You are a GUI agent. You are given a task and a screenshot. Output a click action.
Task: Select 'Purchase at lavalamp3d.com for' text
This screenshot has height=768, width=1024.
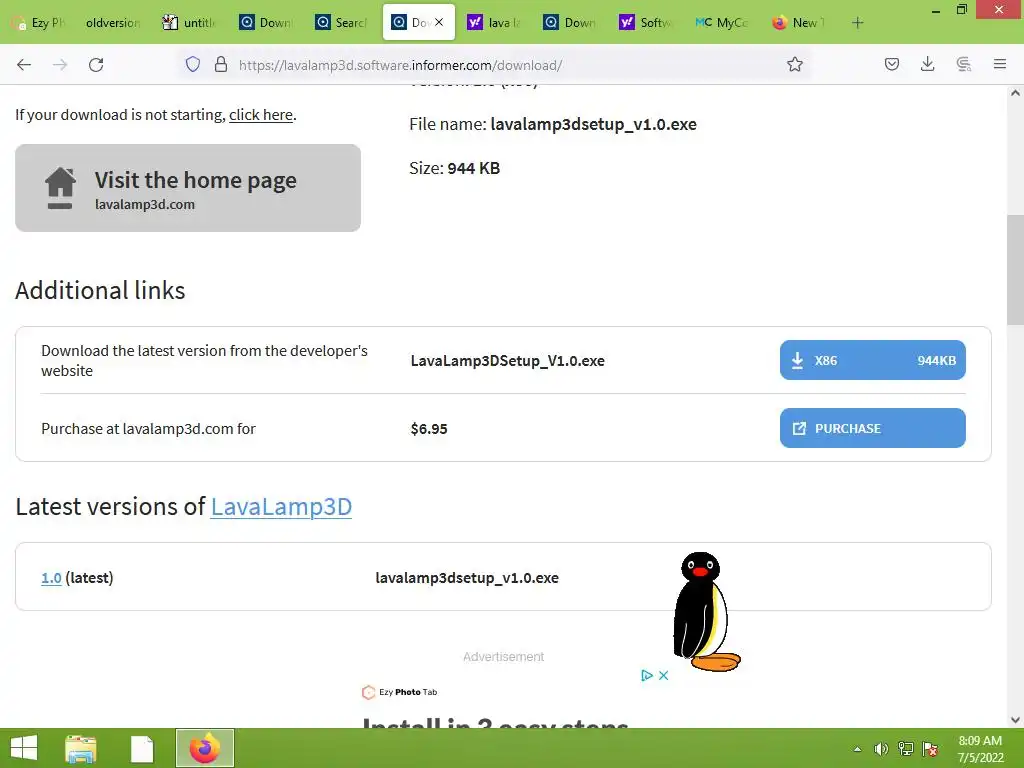pyautogui.click(x=148, y=429)
